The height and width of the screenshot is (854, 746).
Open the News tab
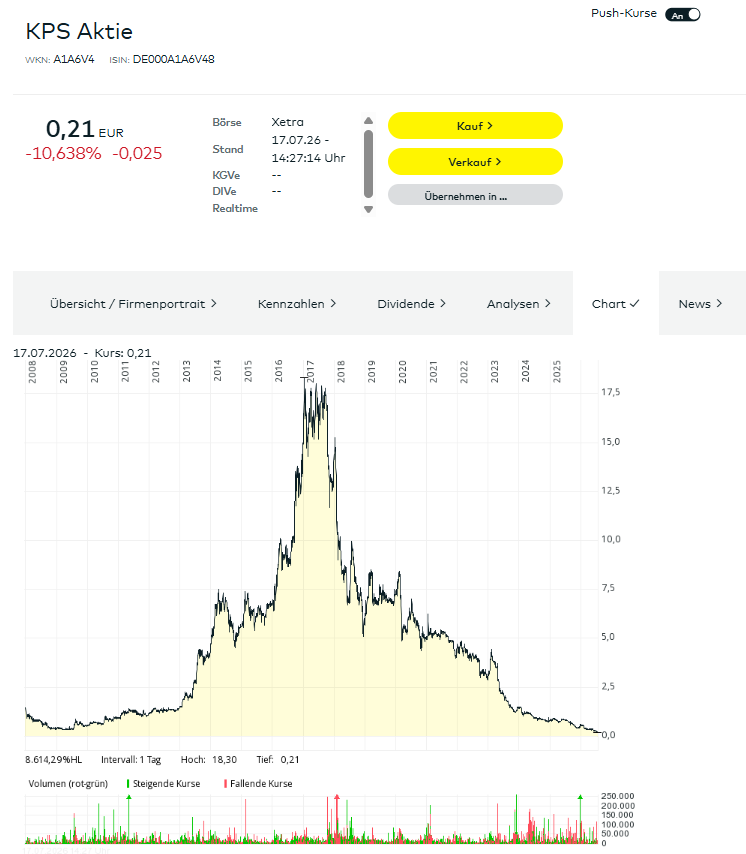pyautogui.click(x=700, y=304)
